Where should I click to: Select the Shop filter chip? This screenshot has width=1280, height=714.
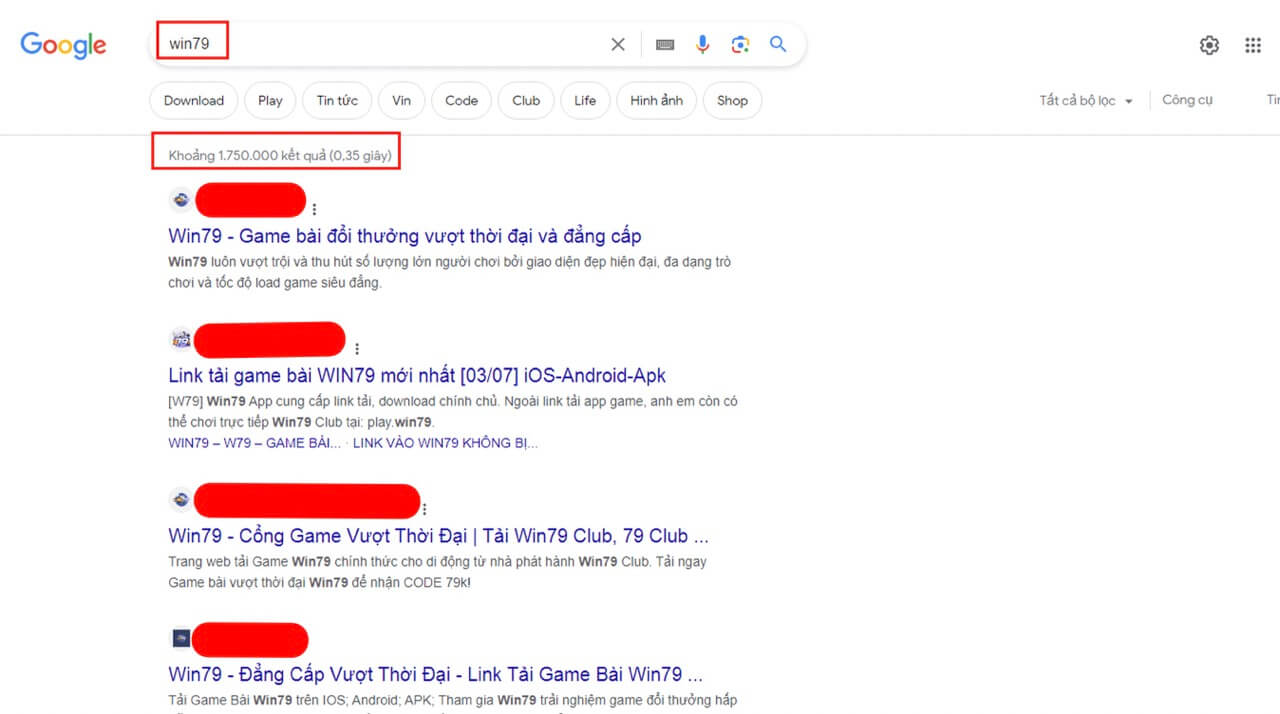point(732,101)
